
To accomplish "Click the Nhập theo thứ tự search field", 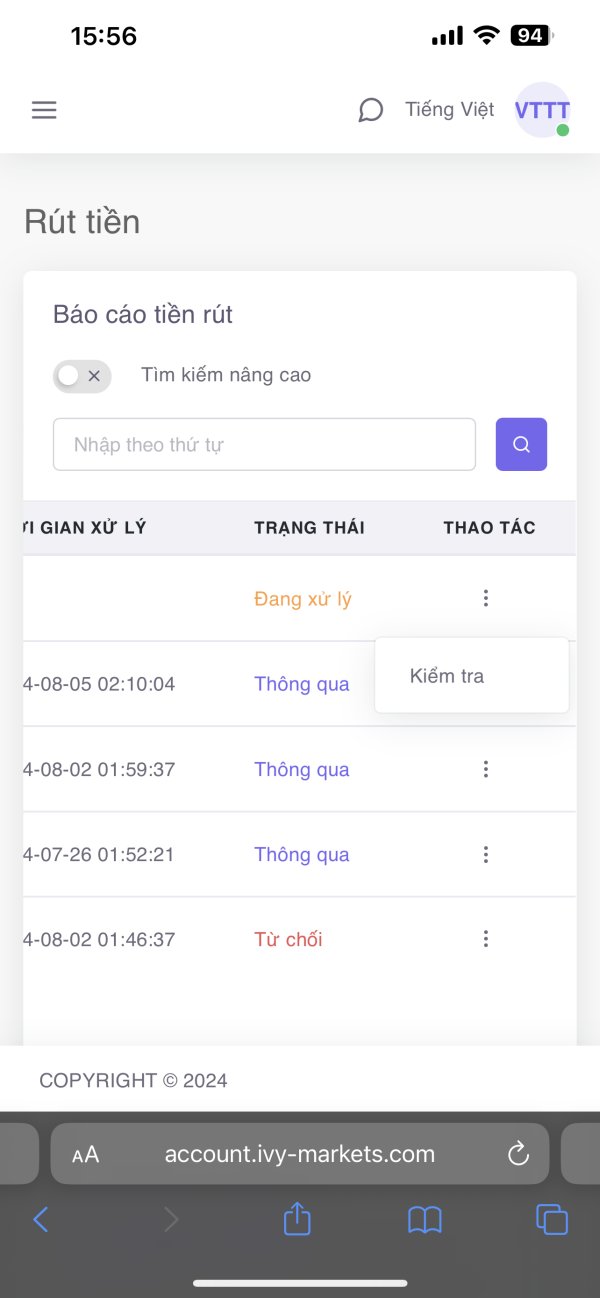I will [264, 444].
